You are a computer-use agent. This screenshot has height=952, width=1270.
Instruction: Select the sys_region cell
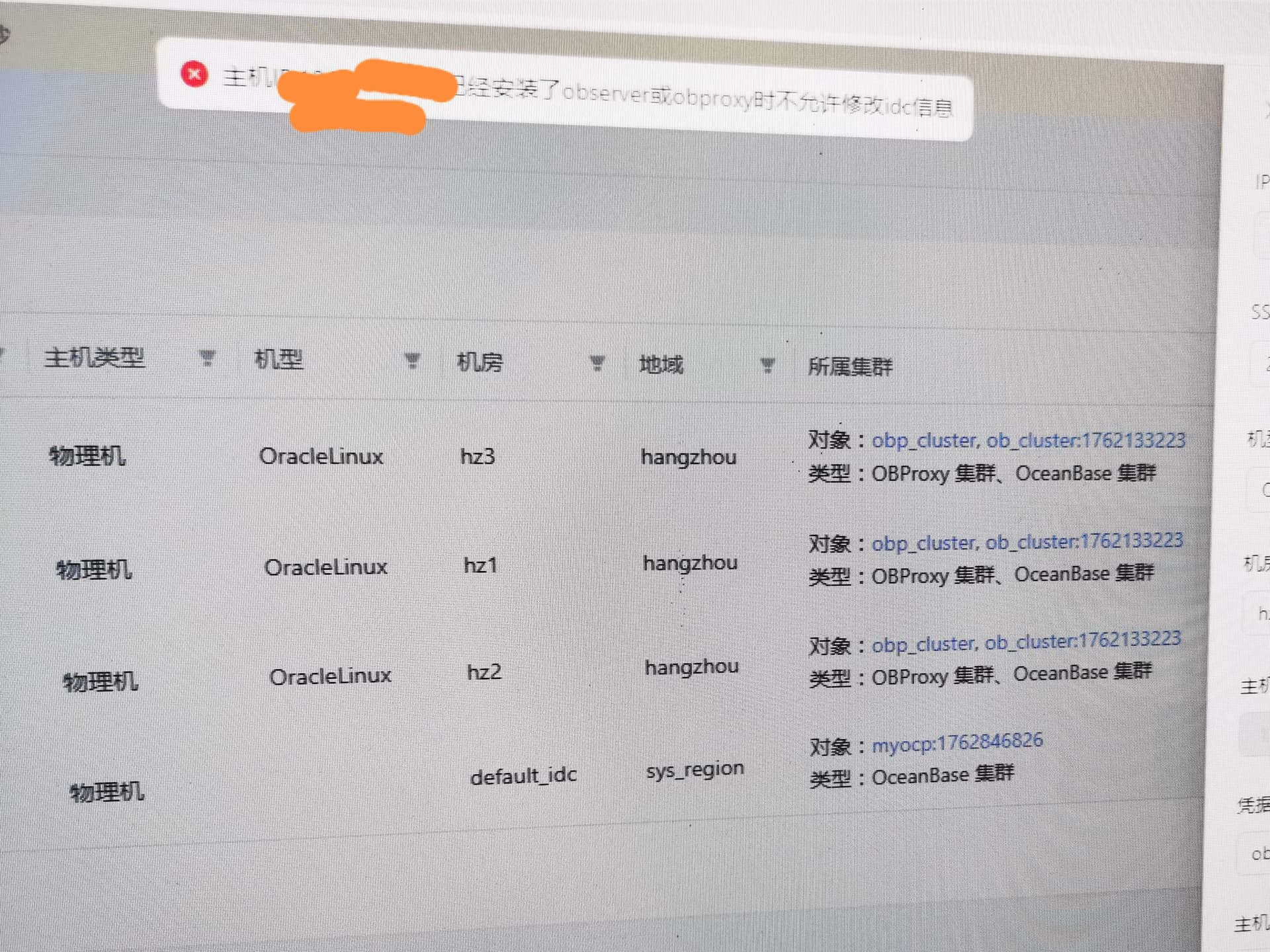pyautogui.click(x=695, y=770)
